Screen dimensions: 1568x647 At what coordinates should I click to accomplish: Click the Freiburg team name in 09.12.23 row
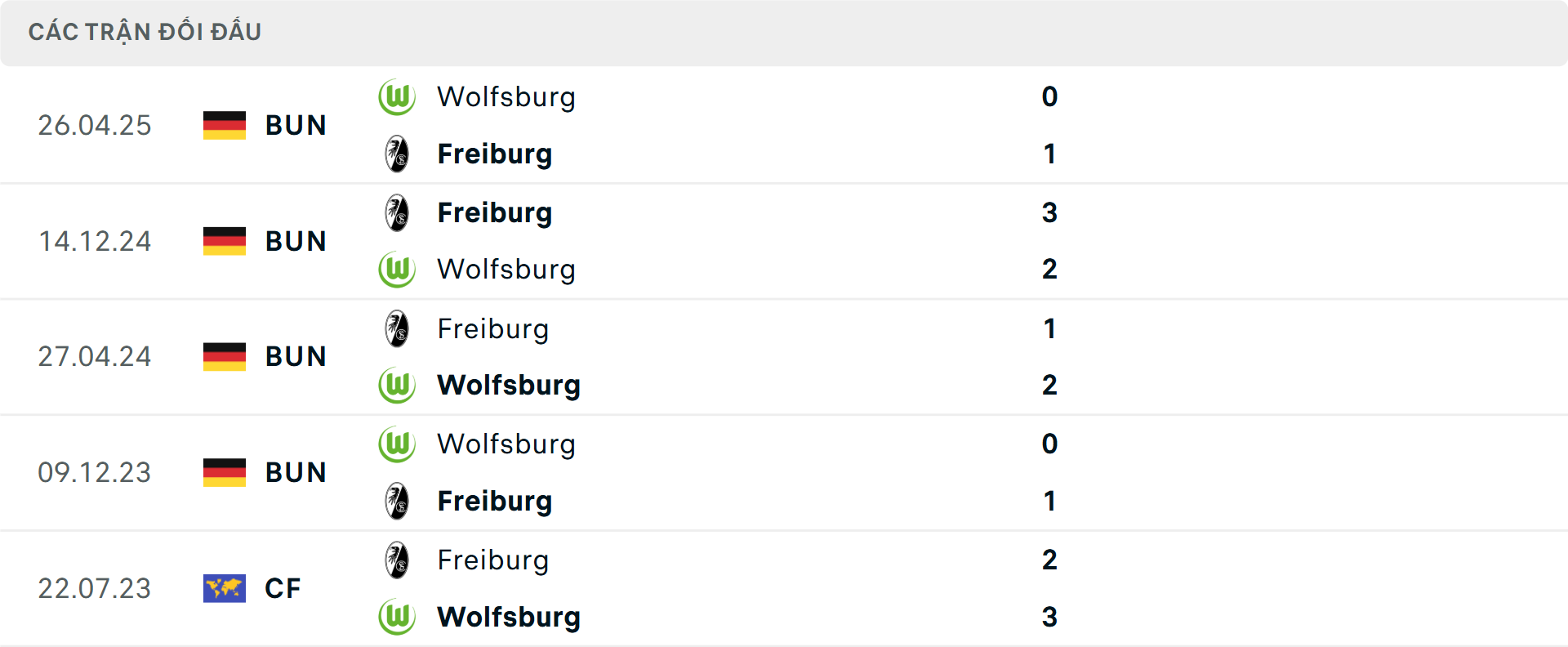point(495,502)
